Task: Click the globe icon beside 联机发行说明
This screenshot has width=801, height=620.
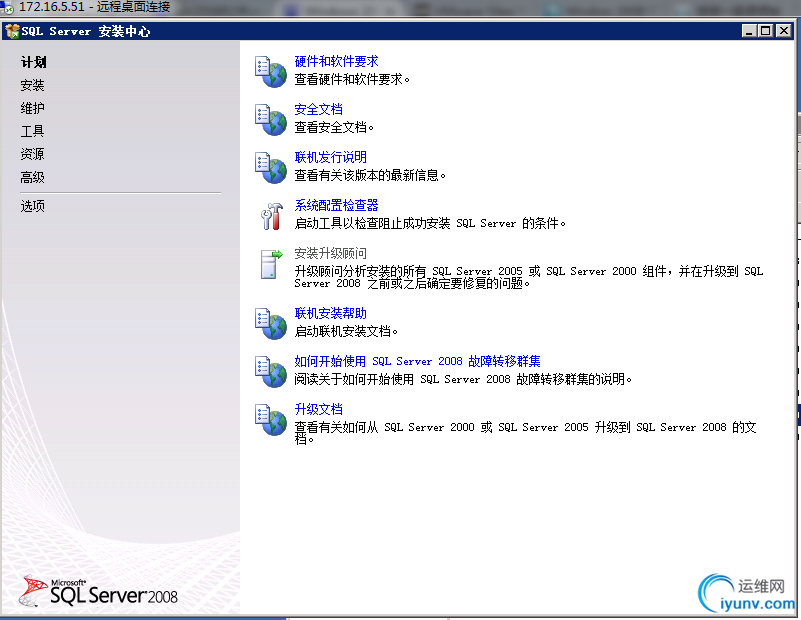Action: click(271, 168)
